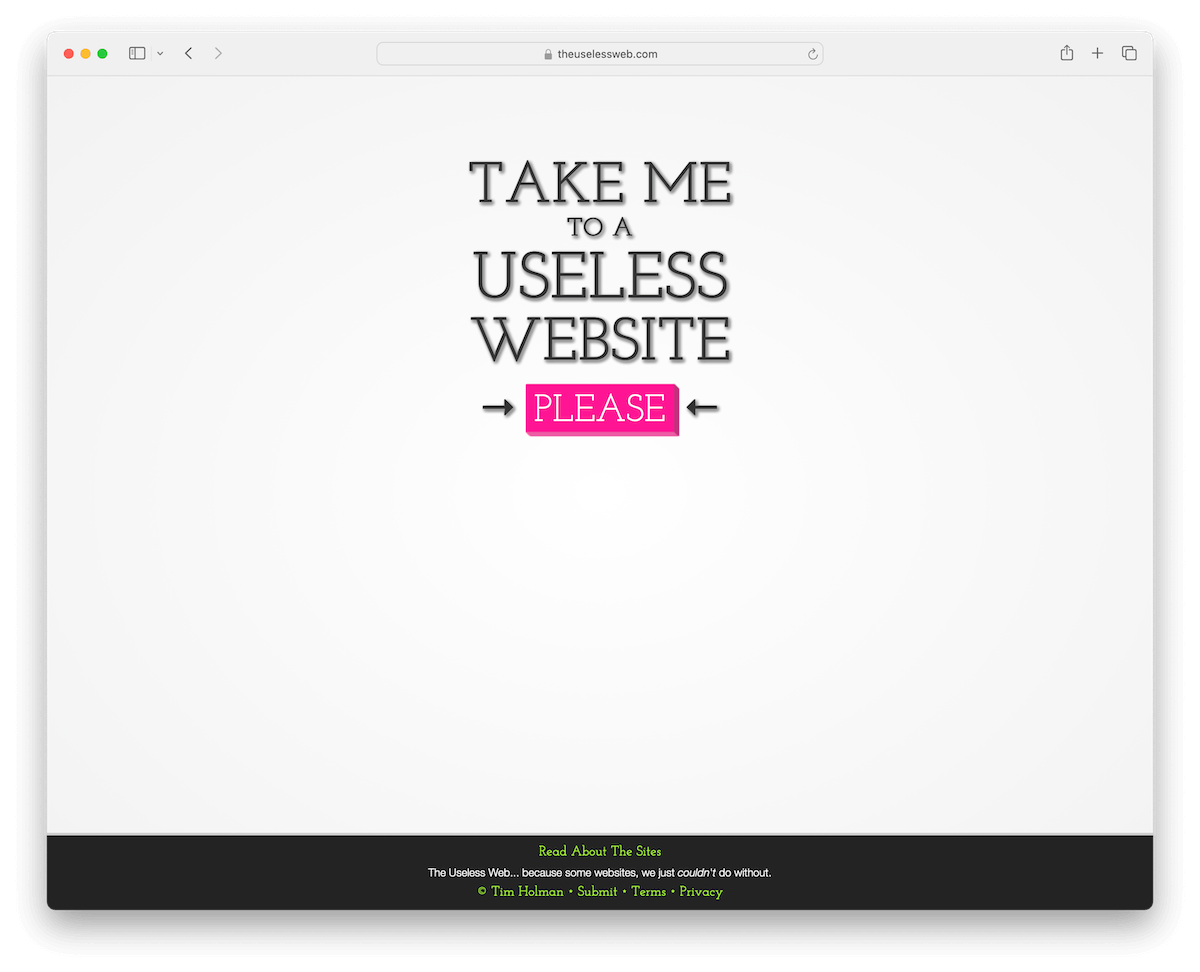Click the padlock icon in address bar

pos(548,54)
